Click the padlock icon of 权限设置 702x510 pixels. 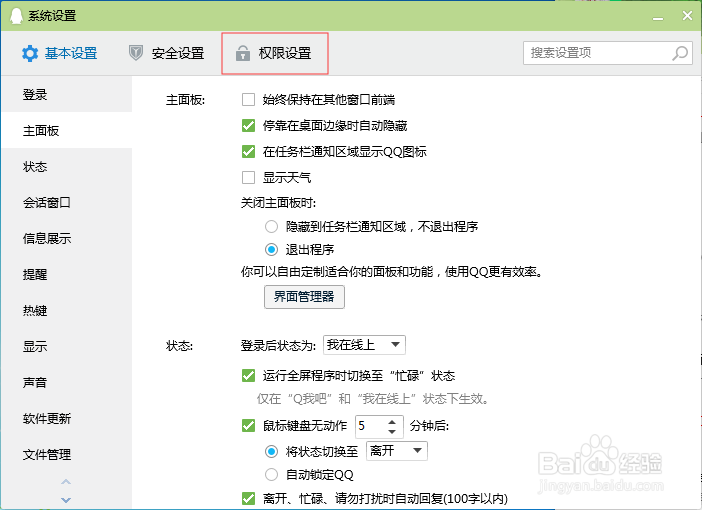point(243,53)
